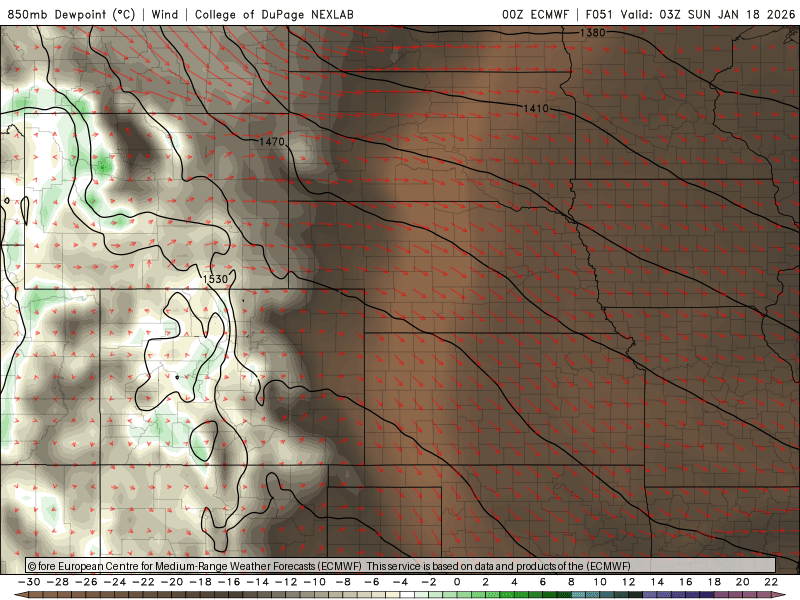This screenshot has width=800, height=600.
Task: Click the -6 value on the color scale
Action: click(x=372, y=582)
